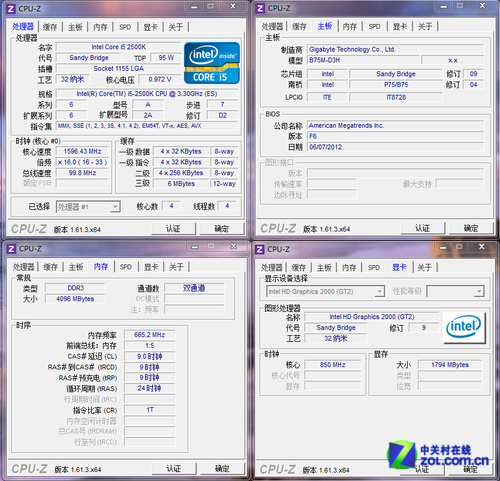This screenshot has width=500, height=481.
Task: Select 处理器 tab in the mainboard window
Action: pyautogui.click(x=272, y=26)
